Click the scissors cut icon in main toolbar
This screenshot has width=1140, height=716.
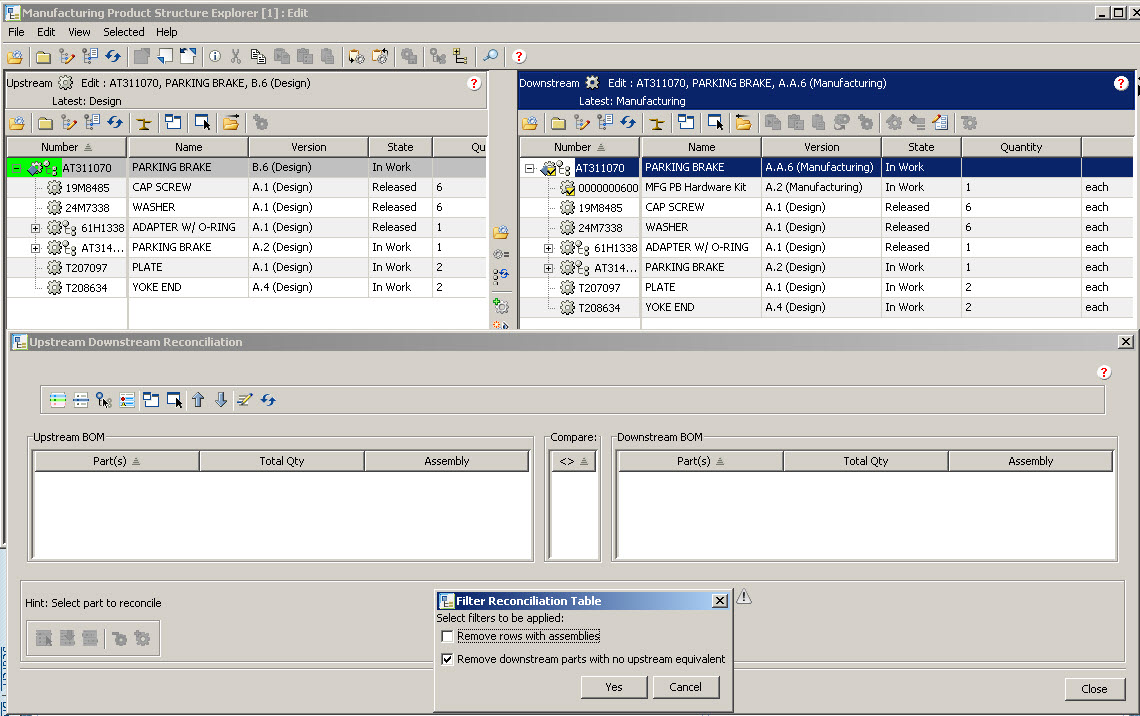pyautogui.click(x=236, y=56)
